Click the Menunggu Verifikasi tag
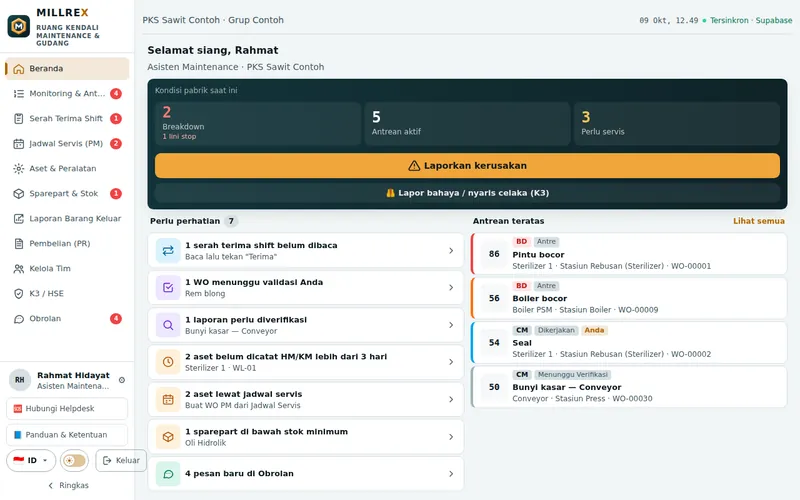This screenshot has width=800, height=500. click(x=572, y=375)
